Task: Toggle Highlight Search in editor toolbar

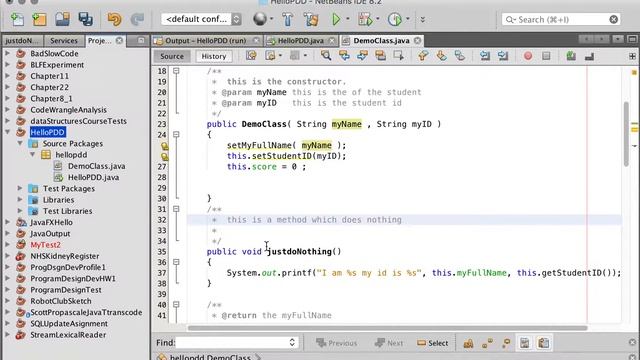Action: [380, 56]
